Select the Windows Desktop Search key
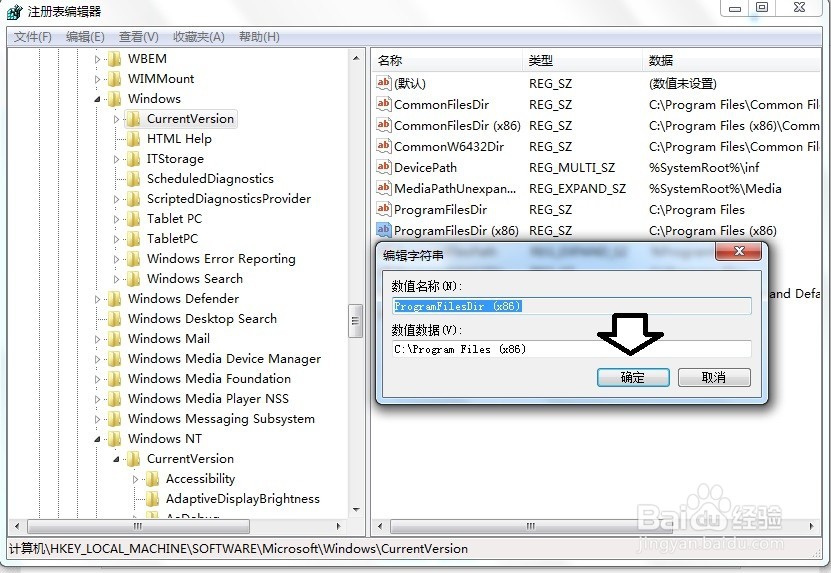Screen dimensions: 831x573 [x=202, y=319]
